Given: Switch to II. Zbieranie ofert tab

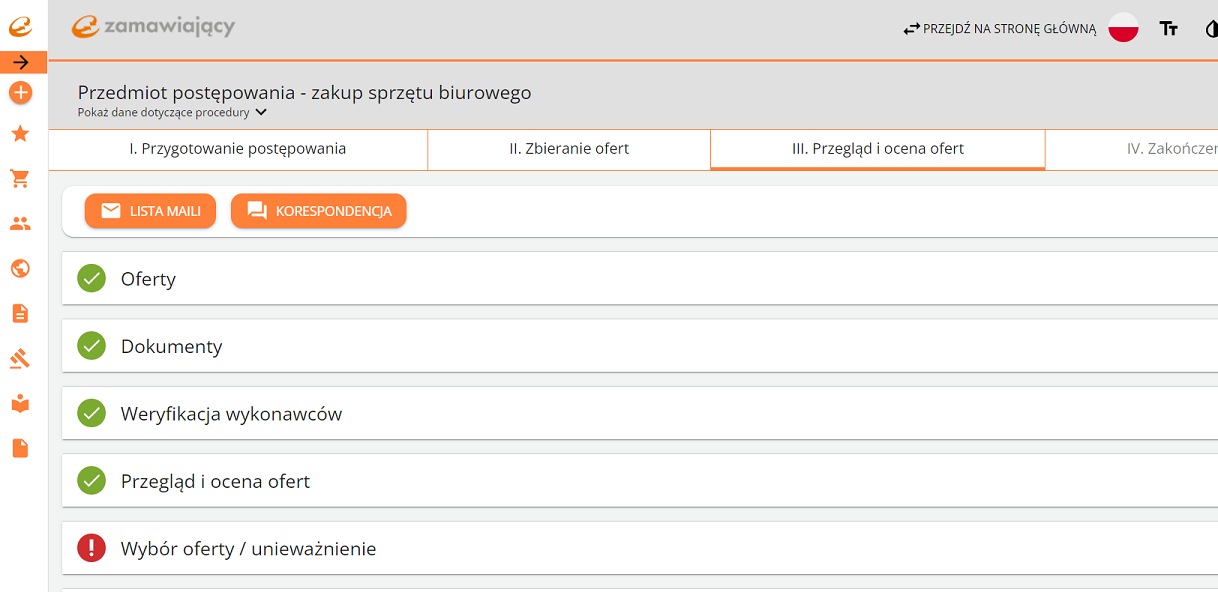Looking at the screenshot, I should pyautogui.click(x=569, y=149).
